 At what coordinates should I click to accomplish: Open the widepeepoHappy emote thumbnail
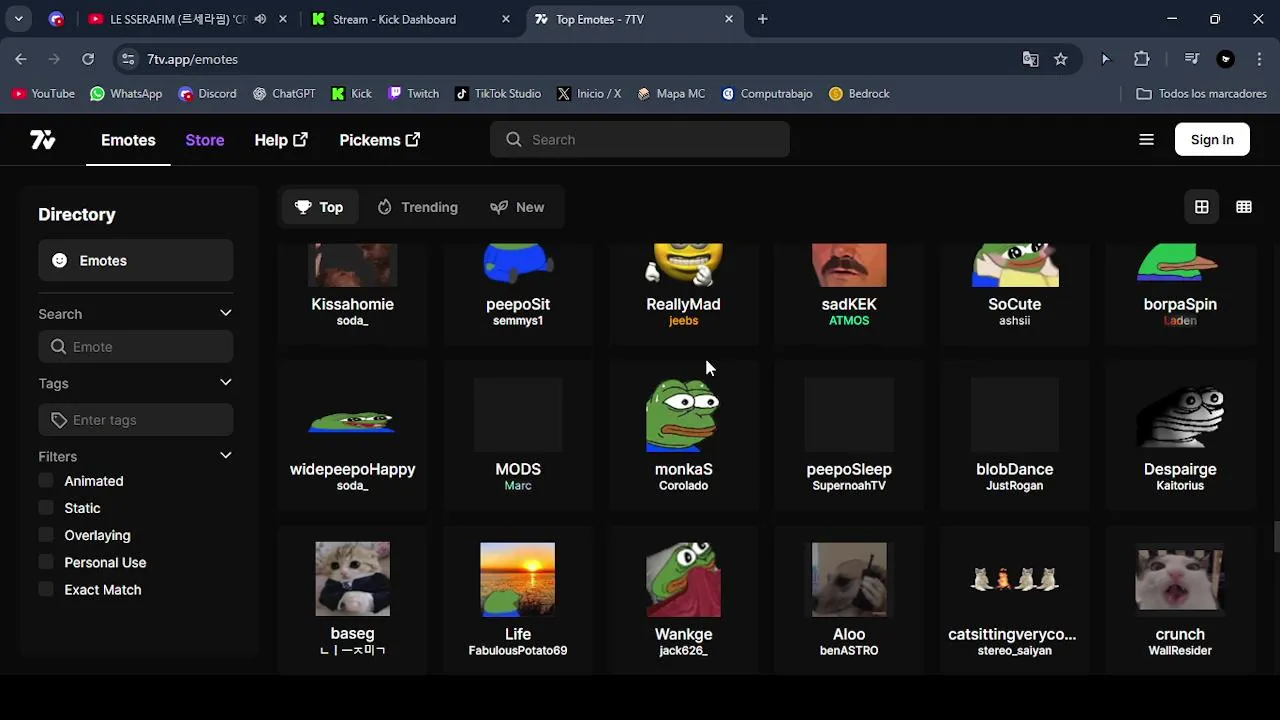pos(352,422)
